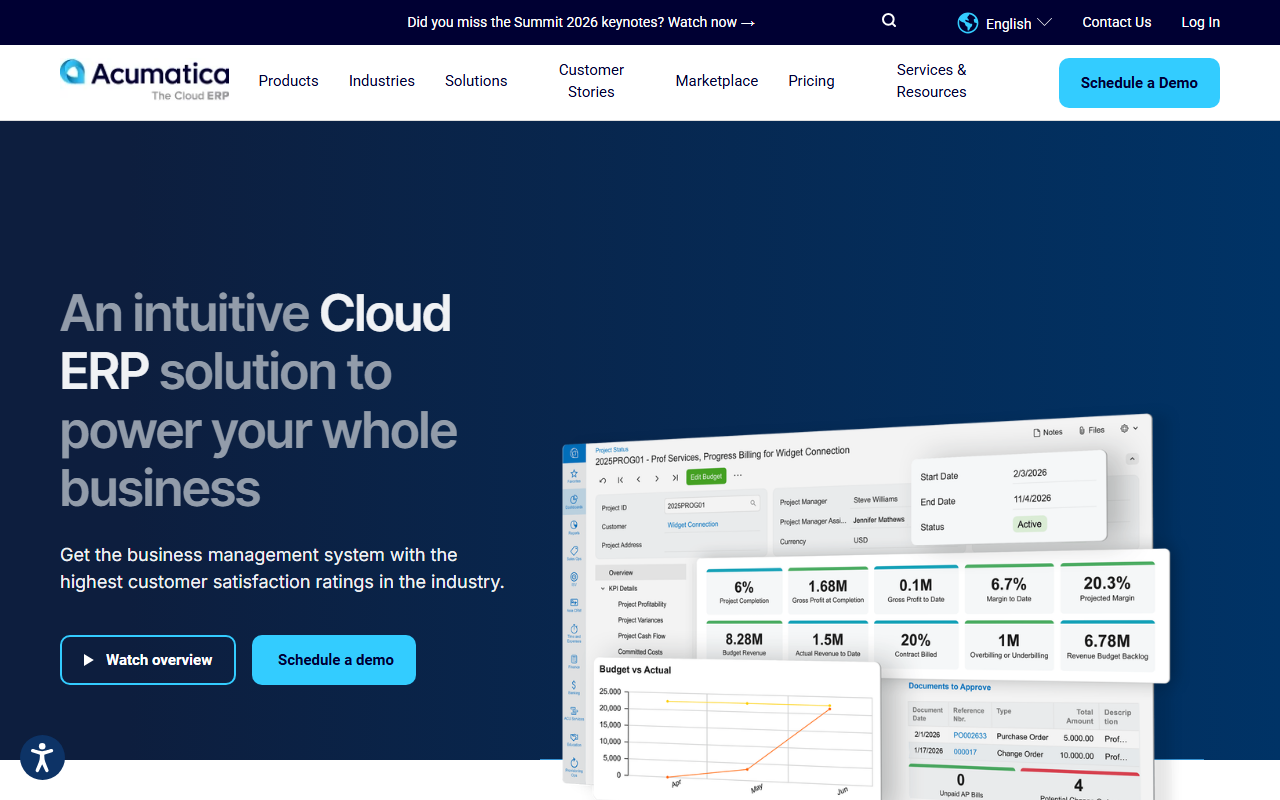Viewport: 1280px width, 800px height.
Task: Click the 6% Project Completion tile
Action: pyautogui.click(x=744, y=590)
